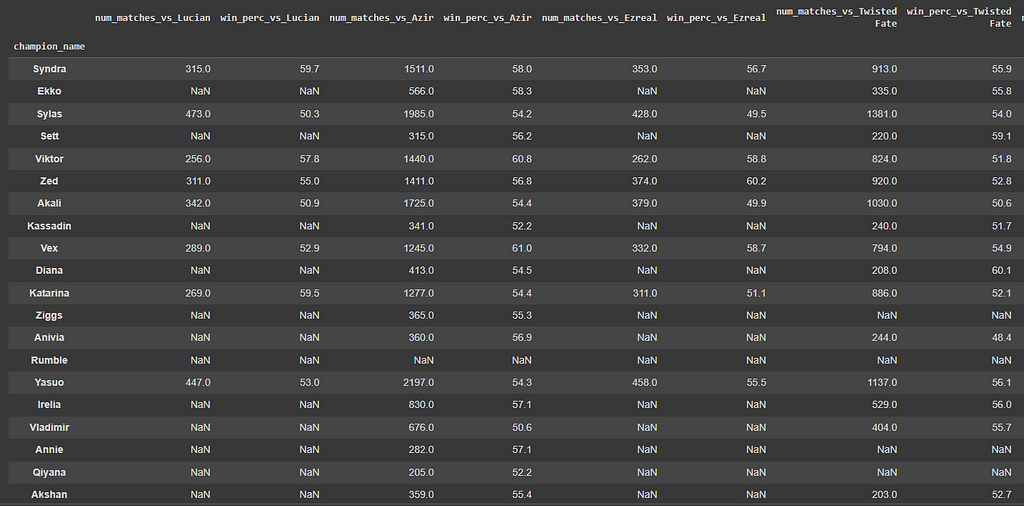
Task: Click Yasuo's Ezreal match count 458.0
Action: pos(644,383)
